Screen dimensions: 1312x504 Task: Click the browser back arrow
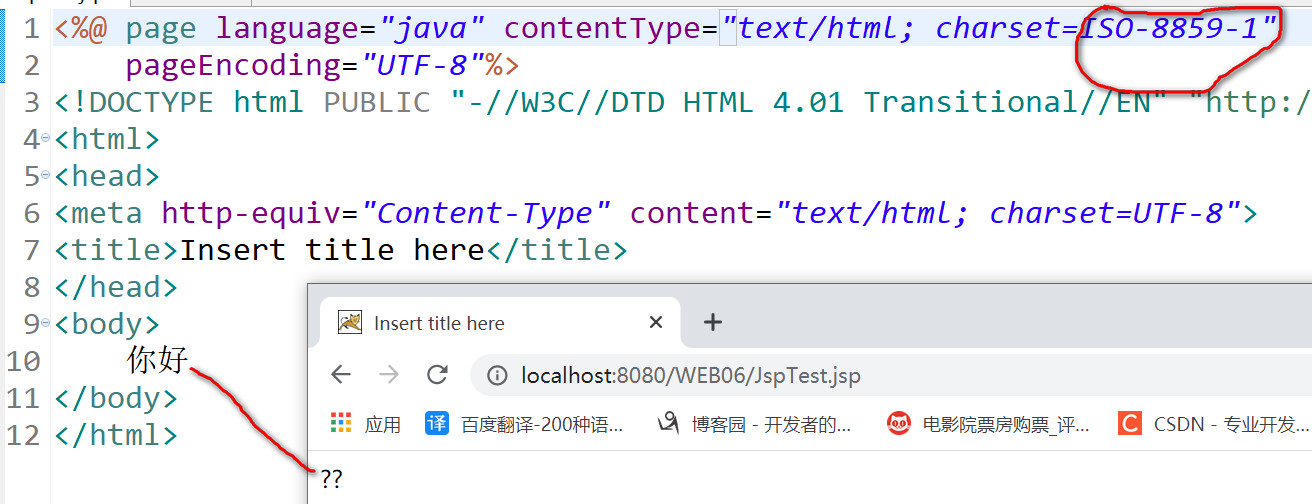tap(341, 375)
